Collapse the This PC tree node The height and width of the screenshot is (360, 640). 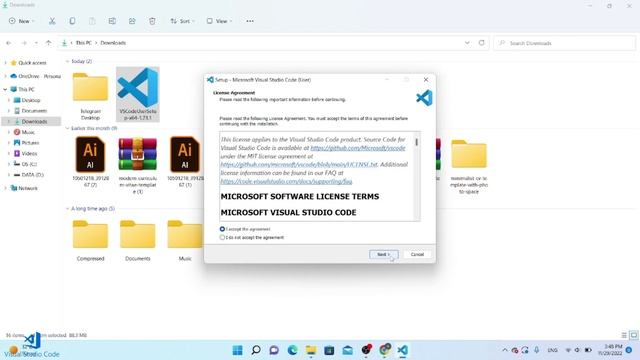(5, 89)
